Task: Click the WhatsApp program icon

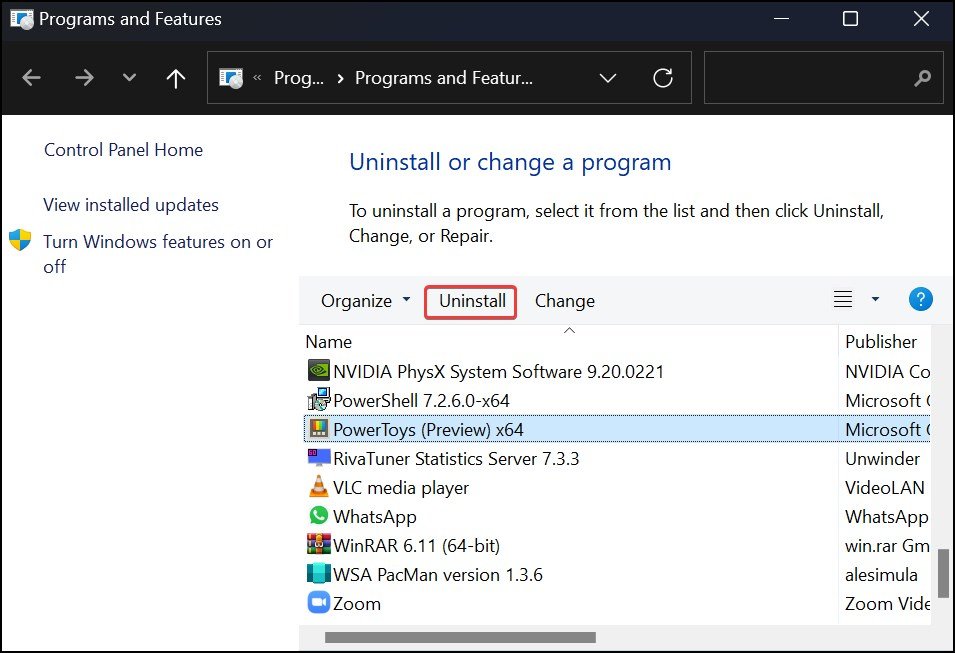Action: 318,517
